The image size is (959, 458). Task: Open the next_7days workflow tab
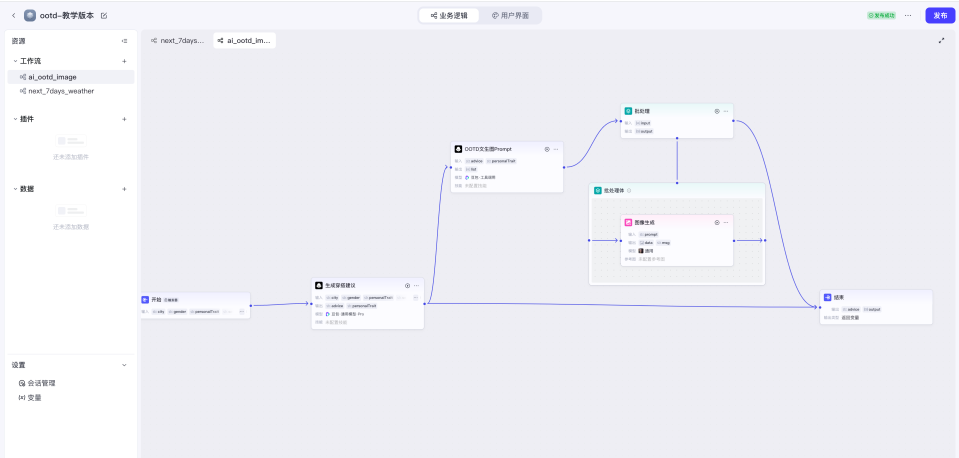coord(176,41)
